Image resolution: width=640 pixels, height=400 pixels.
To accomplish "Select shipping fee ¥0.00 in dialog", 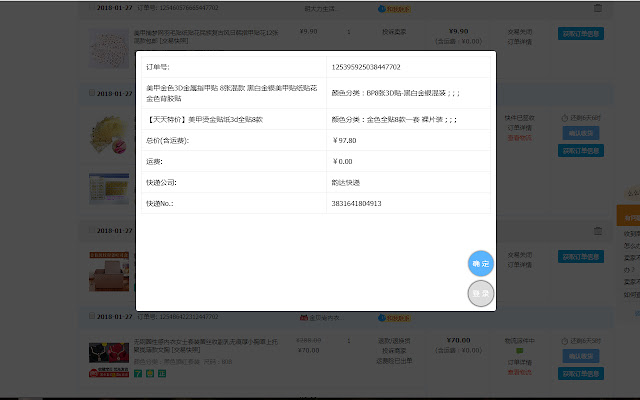I will tap(342, 162).
